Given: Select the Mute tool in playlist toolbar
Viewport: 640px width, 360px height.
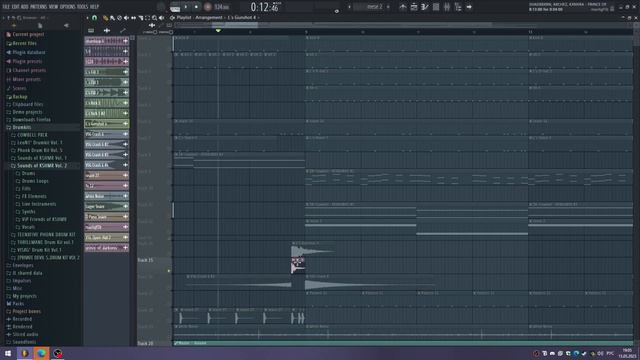Looking at the screenshot, I should click(x=126, y=18).
